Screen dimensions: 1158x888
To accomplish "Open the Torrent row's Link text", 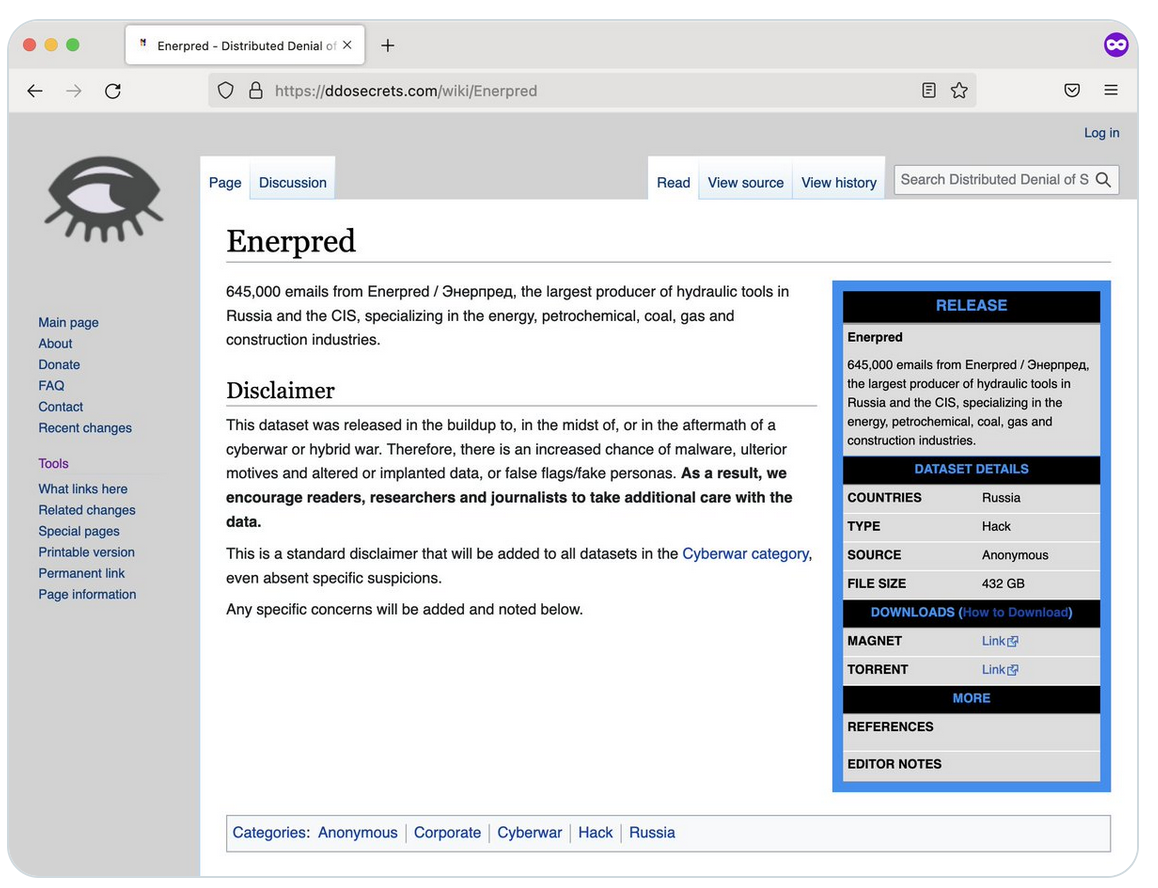I will 993,670.
